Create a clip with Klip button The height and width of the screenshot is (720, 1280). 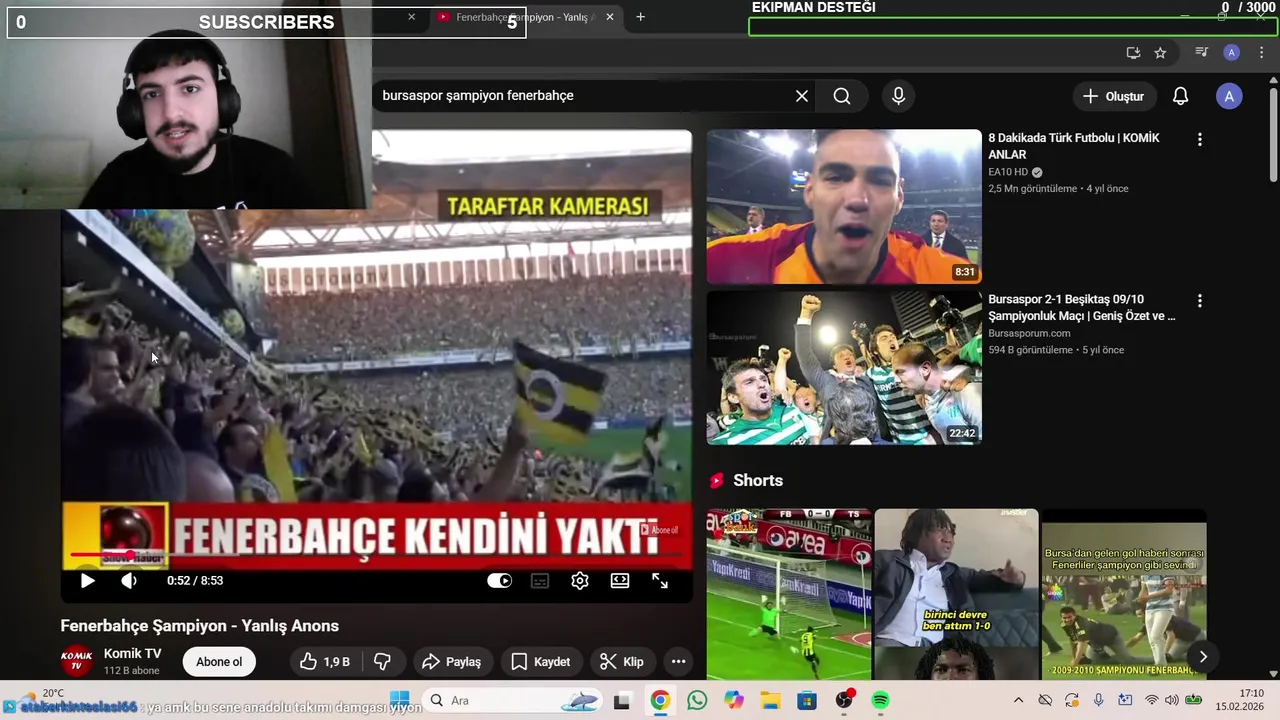click(x=622, y=662)
